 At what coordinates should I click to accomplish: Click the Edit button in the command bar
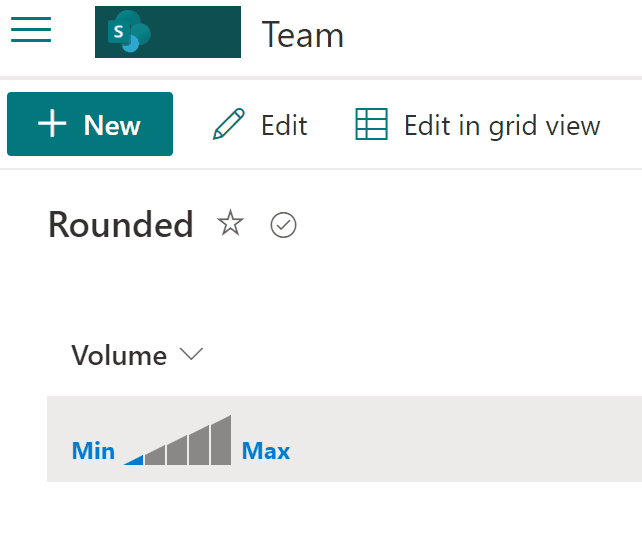(260, 124)
